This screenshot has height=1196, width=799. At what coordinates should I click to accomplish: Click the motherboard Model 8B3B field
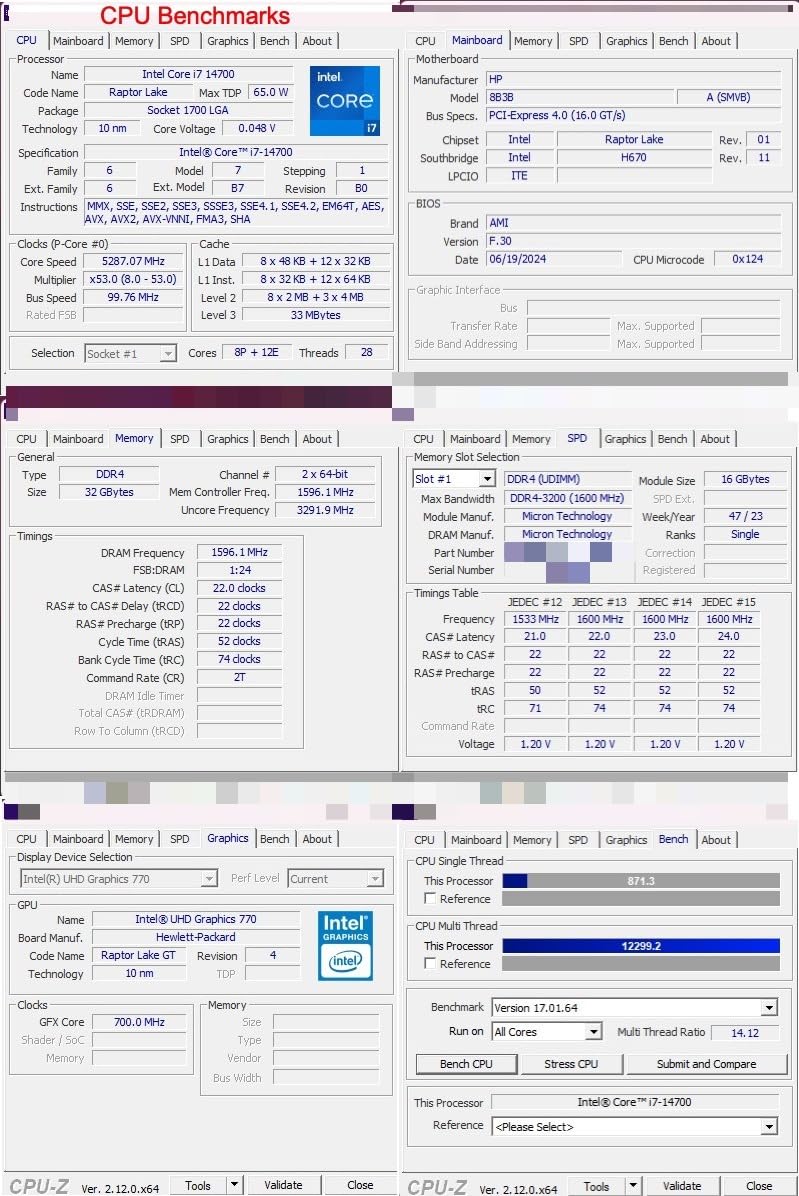click(580, 98)
